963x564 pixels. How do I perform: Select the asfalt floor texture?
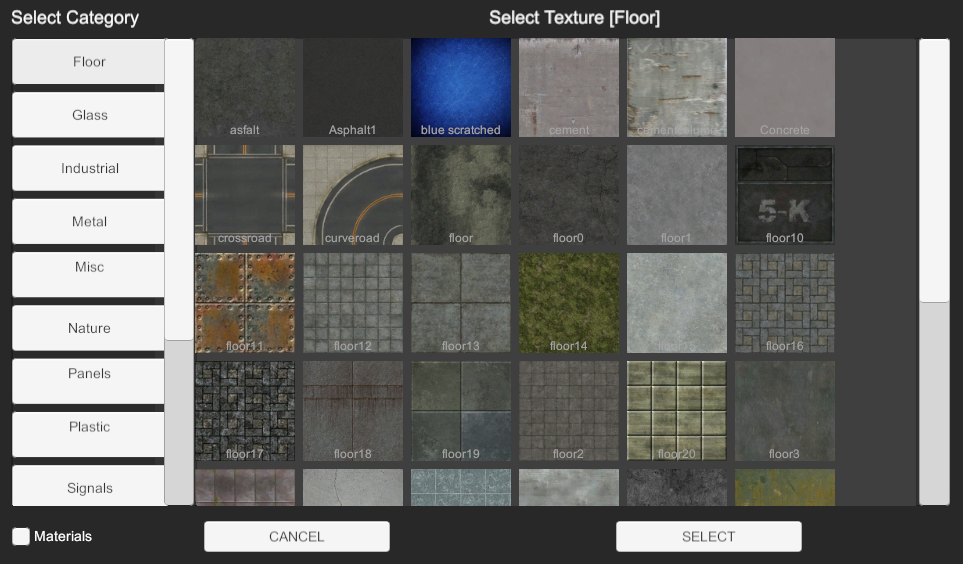244,87
